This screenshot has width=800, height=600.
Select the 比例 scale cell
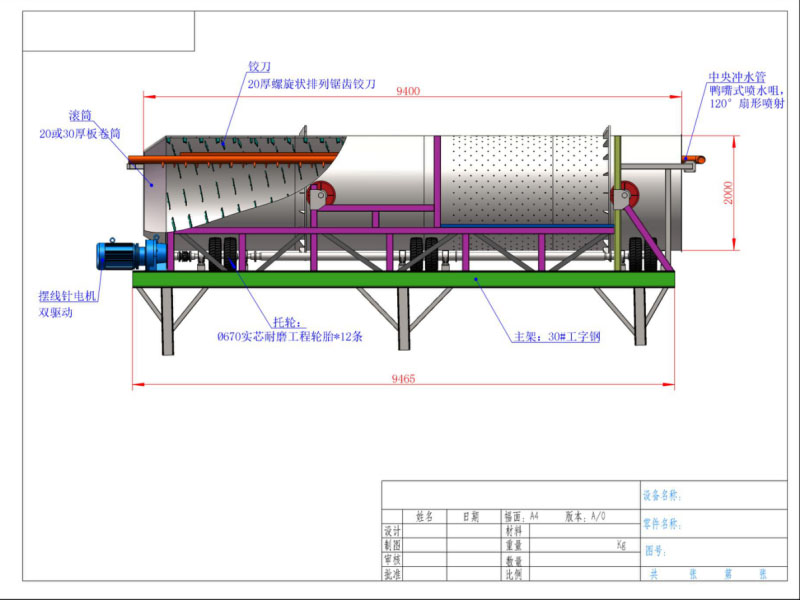(x=514, y=574)
